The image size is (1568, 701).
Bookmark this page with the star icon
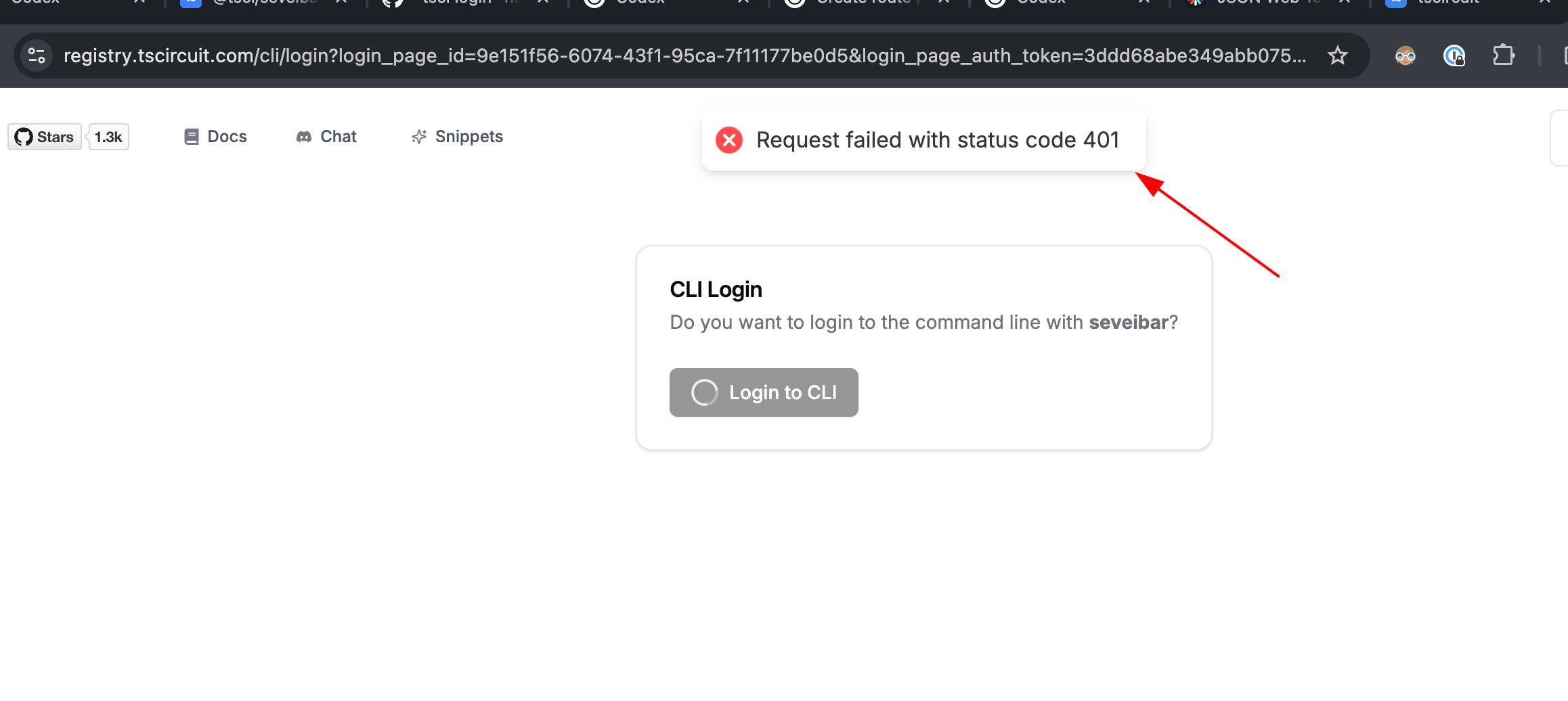(1337, 55)
